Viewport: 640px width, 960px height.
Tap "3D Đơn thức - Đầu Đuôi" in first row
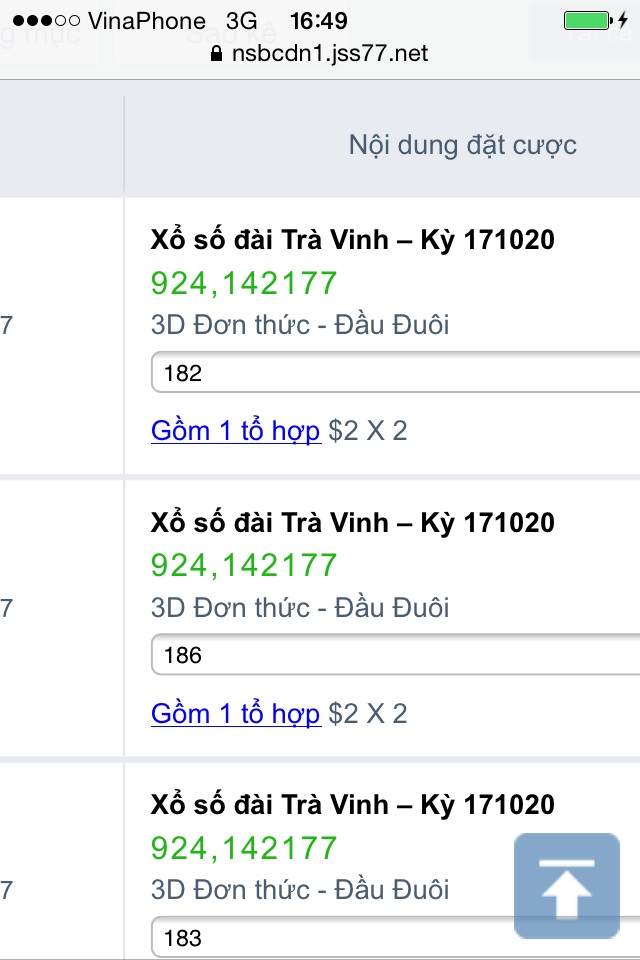click(x=300, y=325)
